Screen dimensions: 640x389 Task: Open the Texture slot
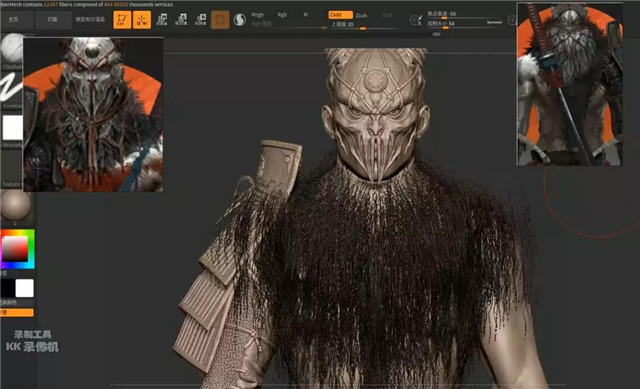pyautogui.click(x=11, y=169)
